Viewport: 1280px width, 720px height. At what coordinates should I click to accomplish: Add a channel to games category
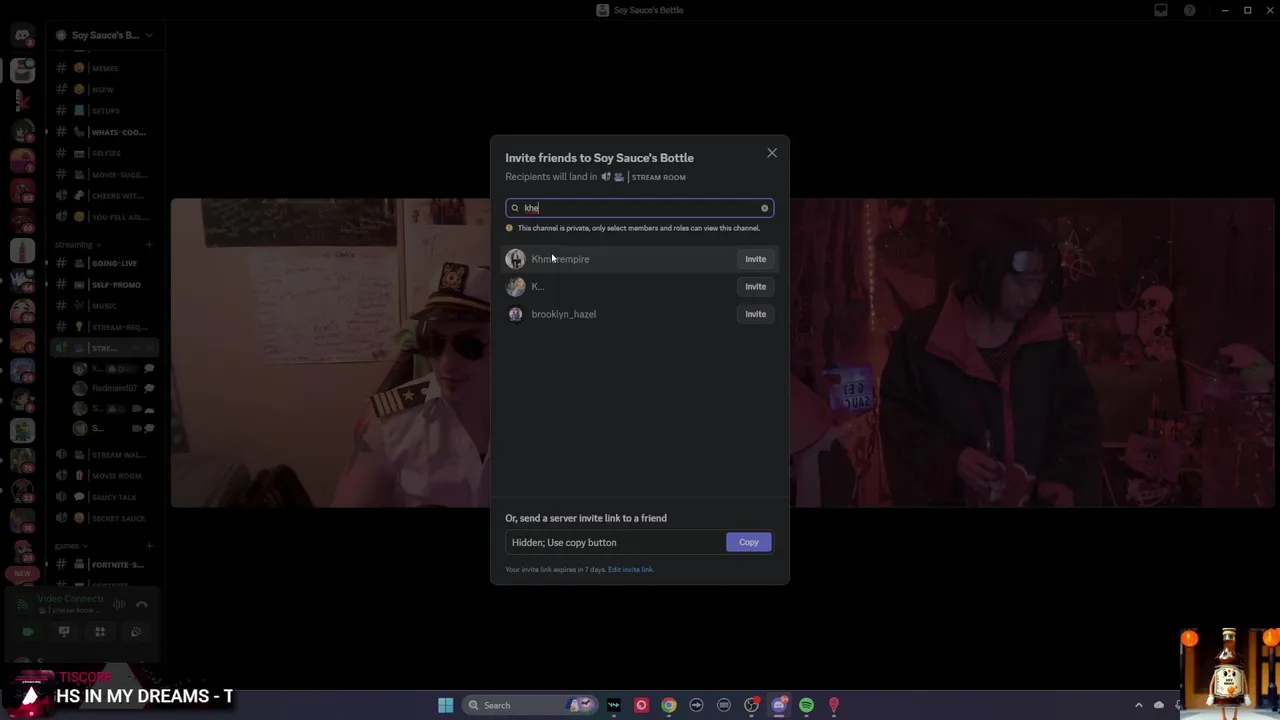[149, 546]
